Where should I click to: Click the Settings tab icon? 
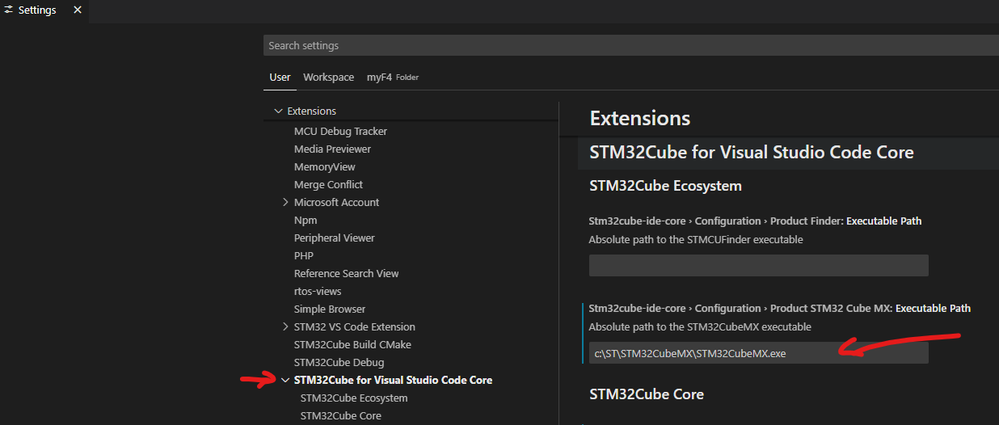click(9, 10)
